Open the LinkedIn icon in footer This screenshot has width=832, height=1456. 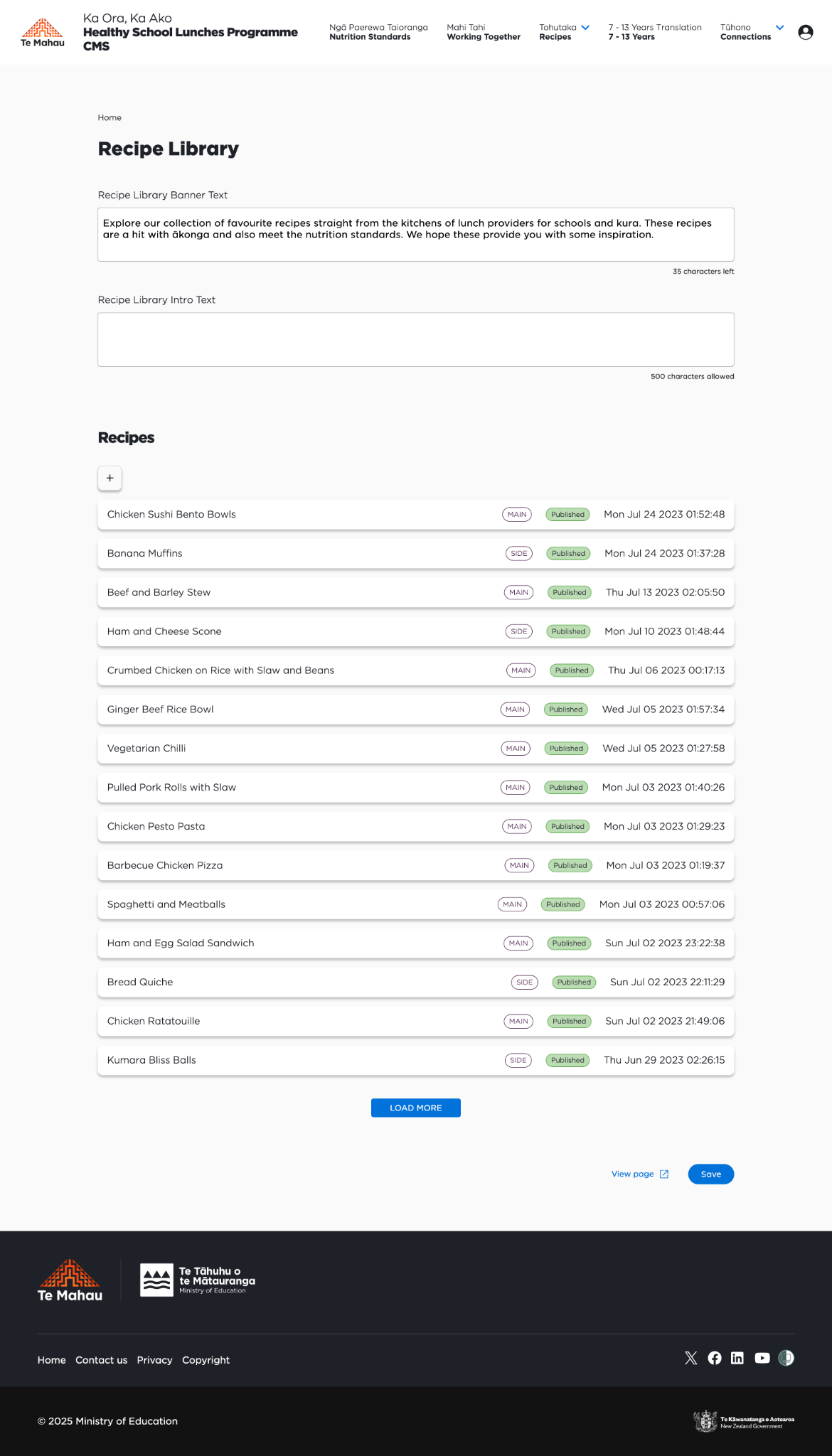coord(737,1358)
